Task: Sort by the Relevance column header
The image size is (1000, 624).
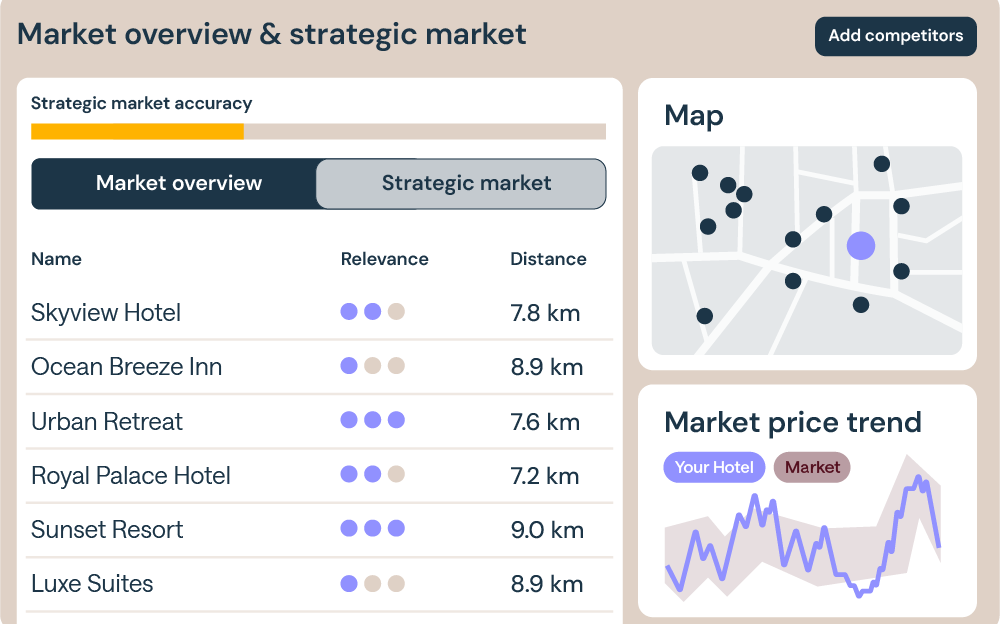Action: click(x=384, y=259)
